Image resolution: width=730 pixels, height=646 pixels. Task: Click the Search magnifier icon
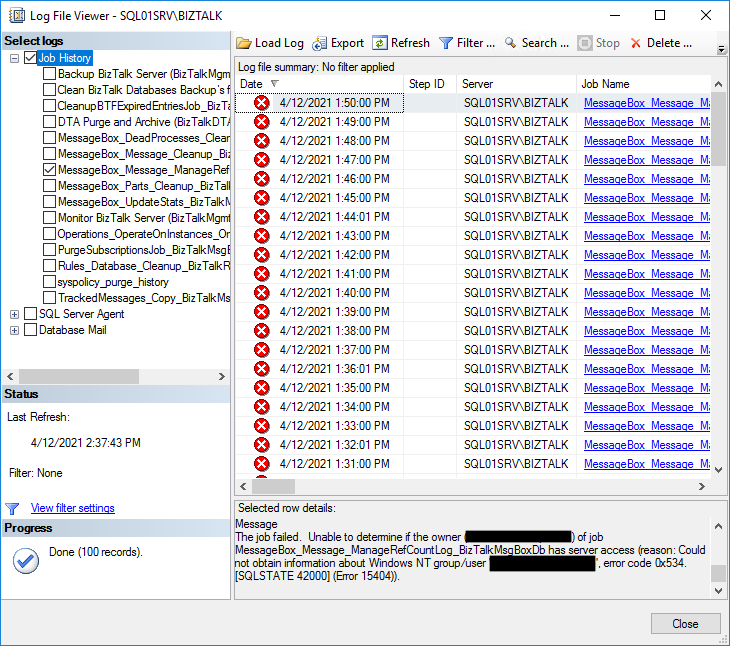511,43
